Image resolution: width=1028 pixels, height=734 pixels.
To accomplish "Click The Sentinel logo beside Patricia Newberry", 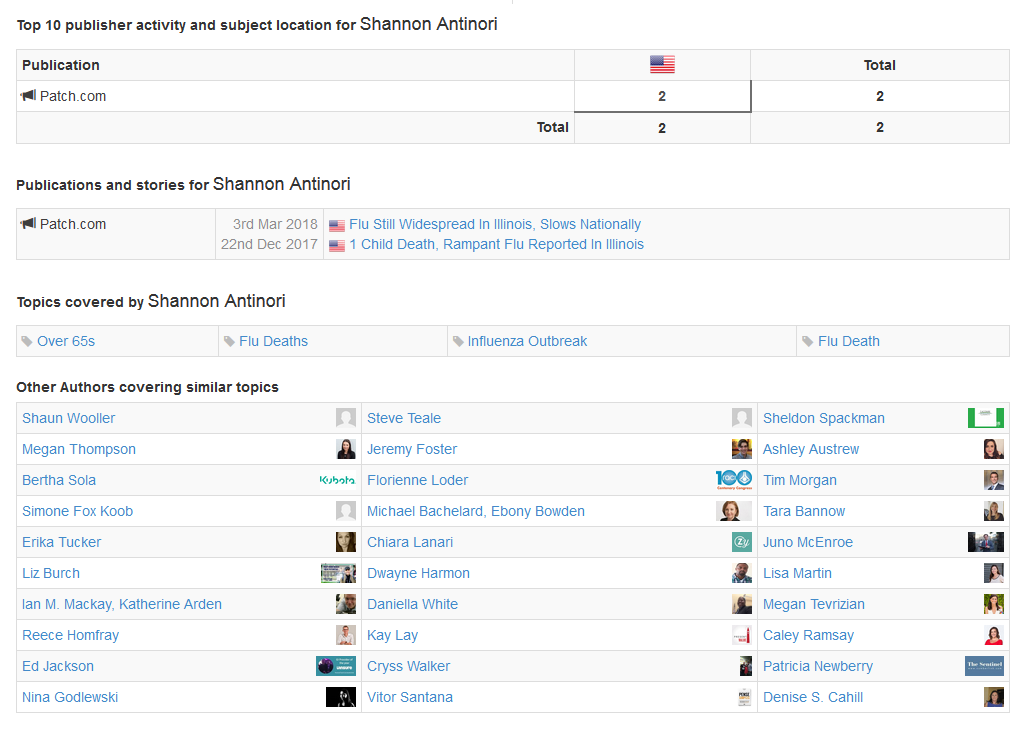I will pos(984,666).
